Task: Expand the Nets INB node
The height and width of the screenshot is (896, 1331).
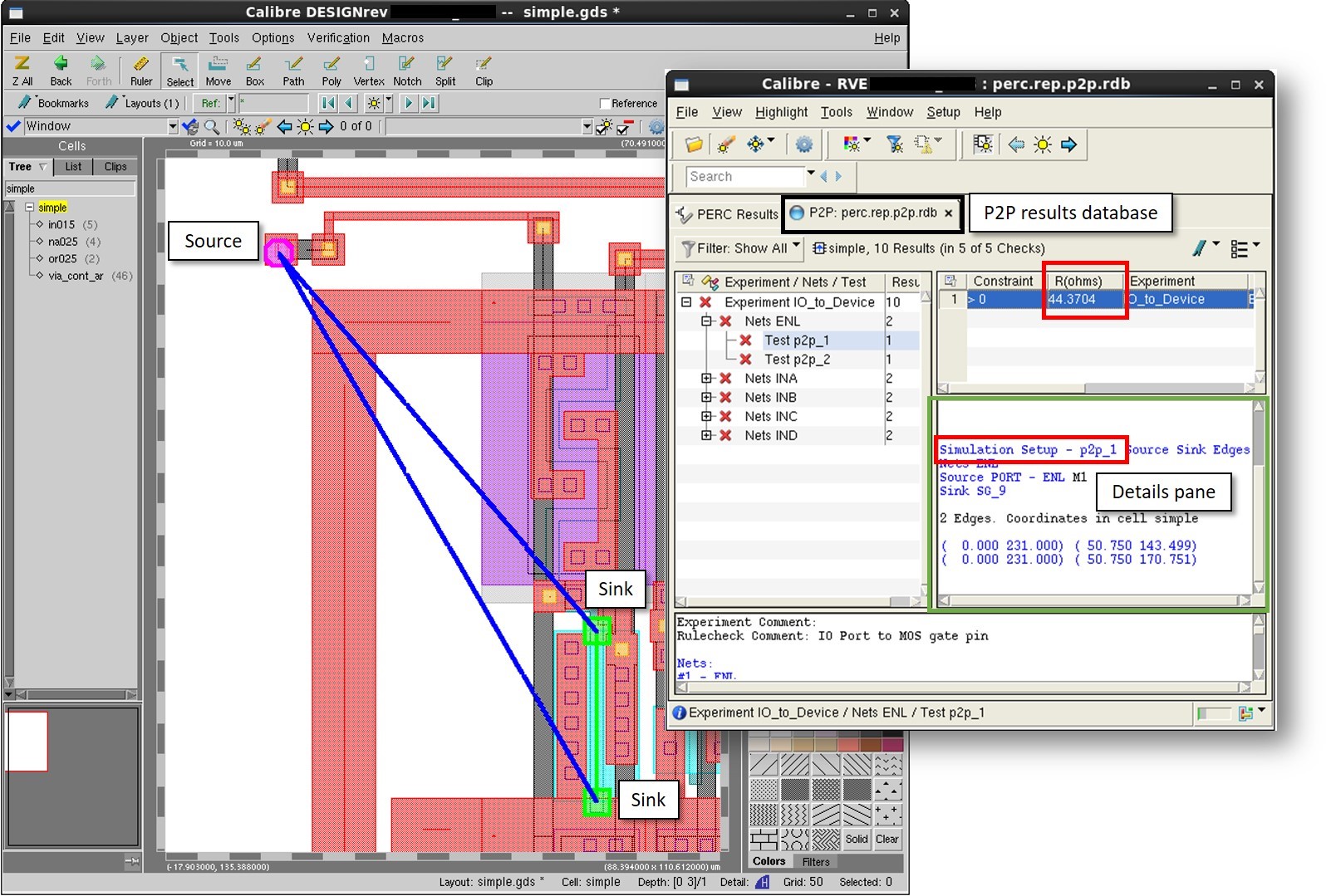Action: (706, 398)
